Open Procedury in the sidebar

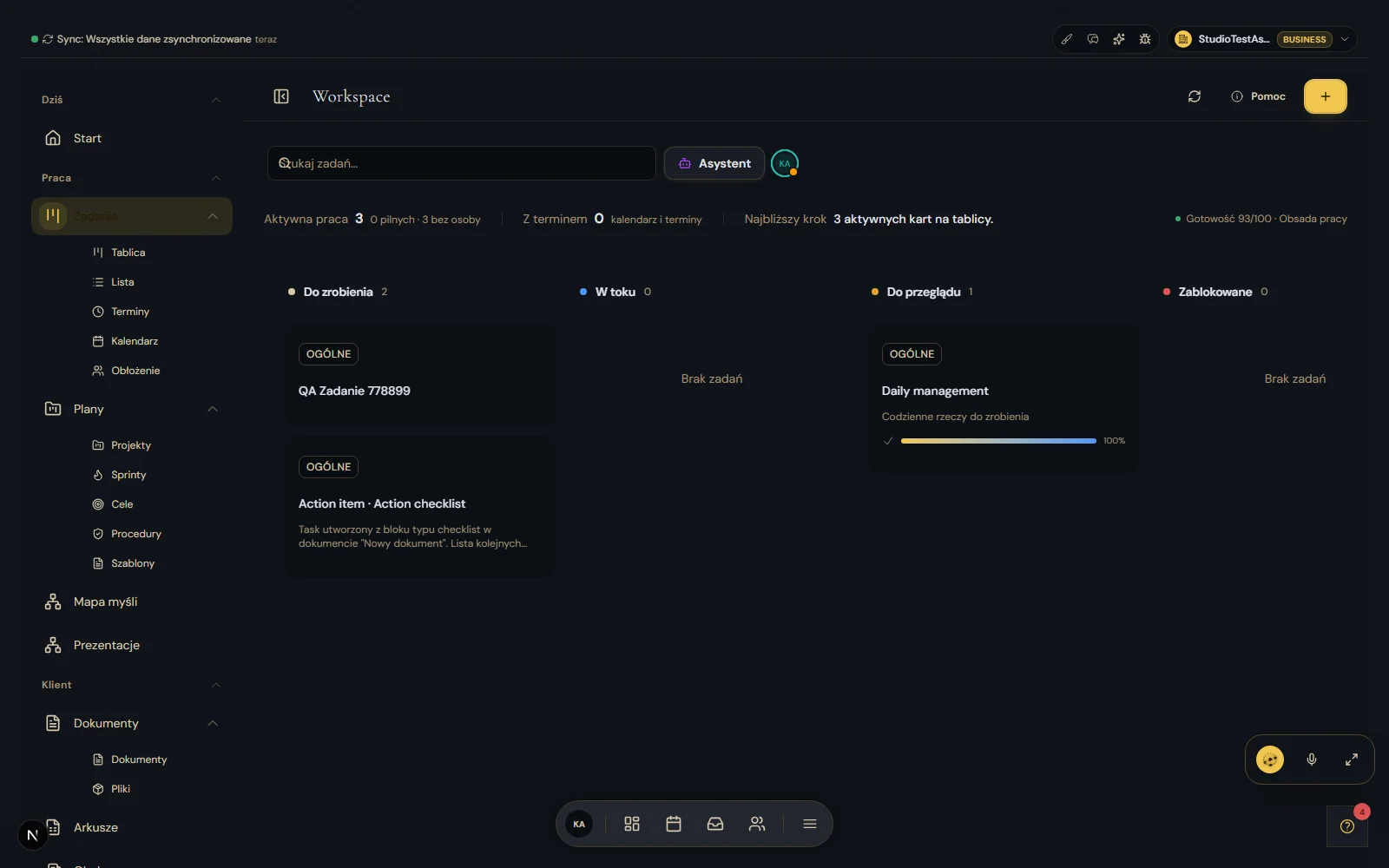click(136, 534)
